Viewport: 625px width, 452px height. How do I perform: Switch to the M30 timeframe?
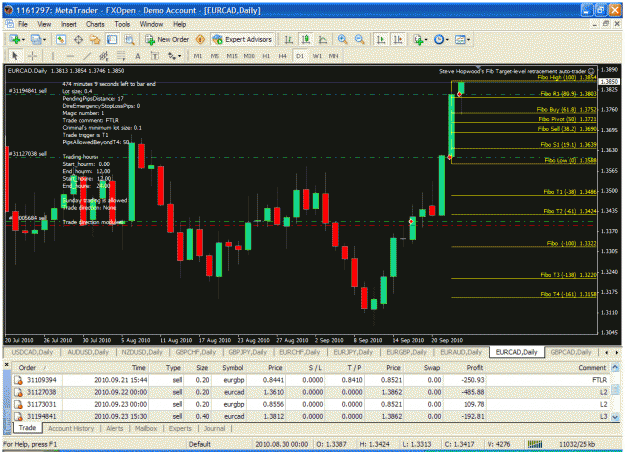point(249,56)
